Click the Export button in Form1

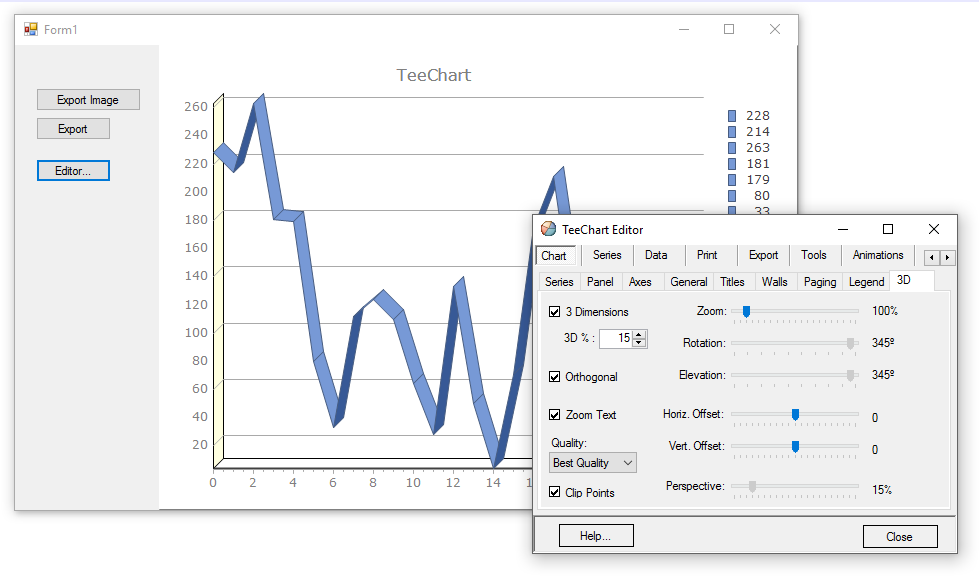(x=73, y=129)
